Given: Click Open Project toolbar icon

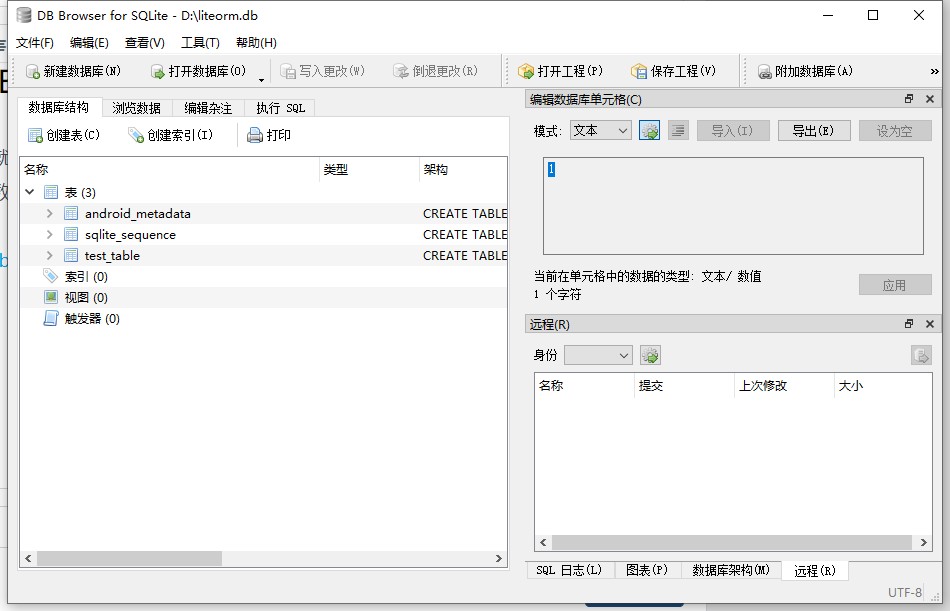Looking at the screenshot, I should tap(526, 72).
